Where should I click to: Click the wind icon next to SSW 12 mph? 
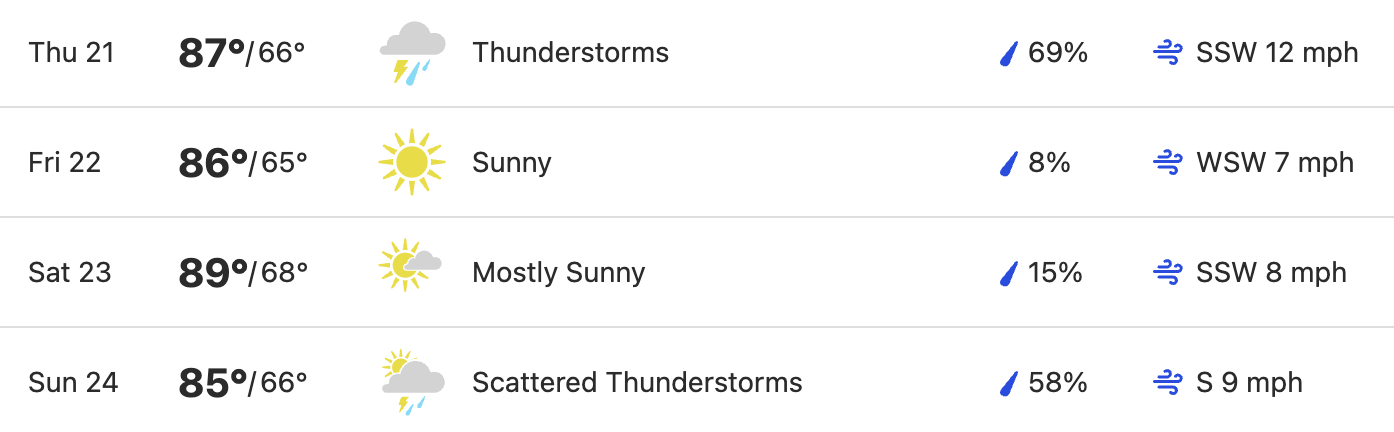coord(1168,53)
